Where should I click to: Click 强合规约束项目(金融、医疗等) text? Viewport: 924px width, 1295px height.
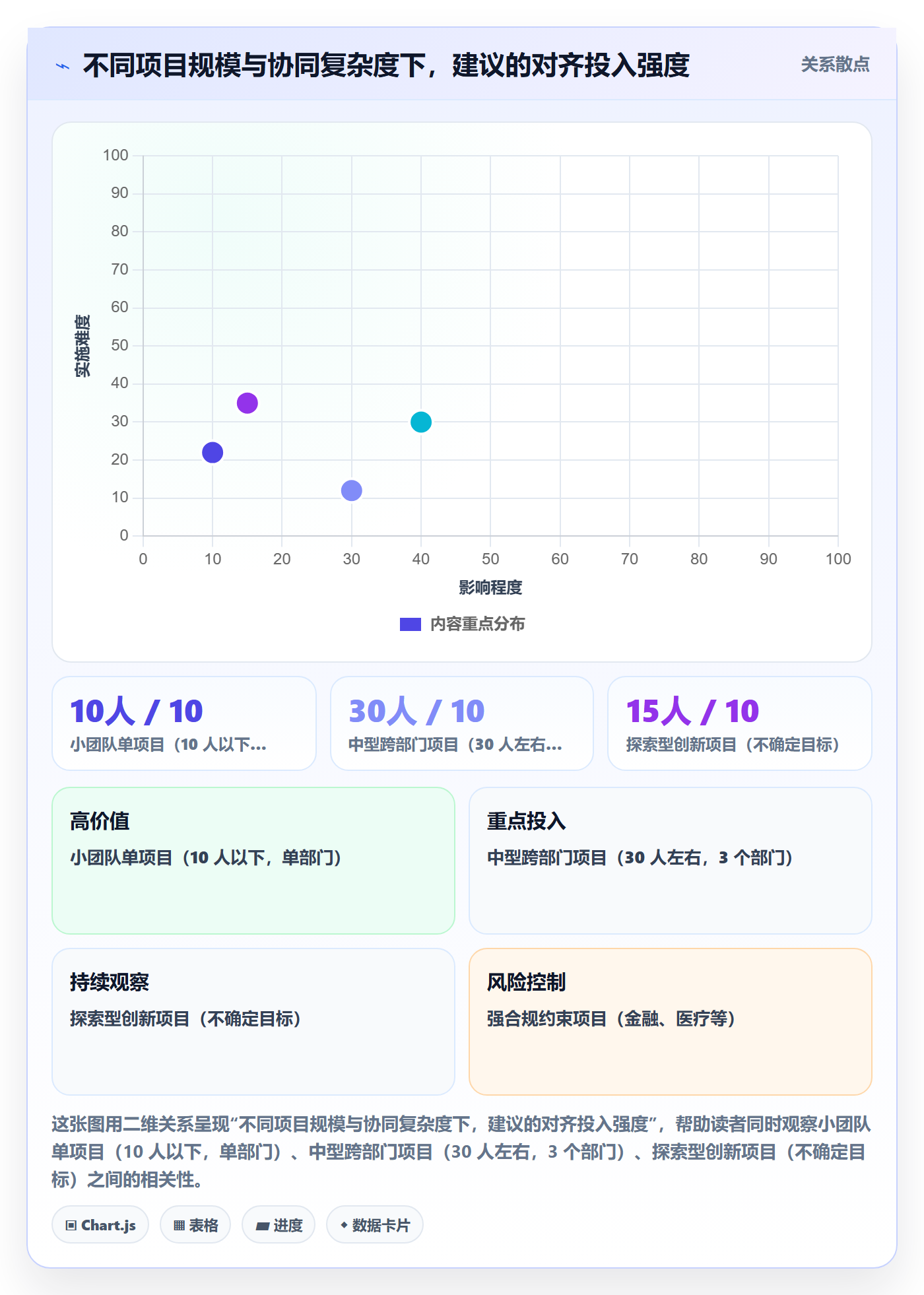coord(612,1018)
